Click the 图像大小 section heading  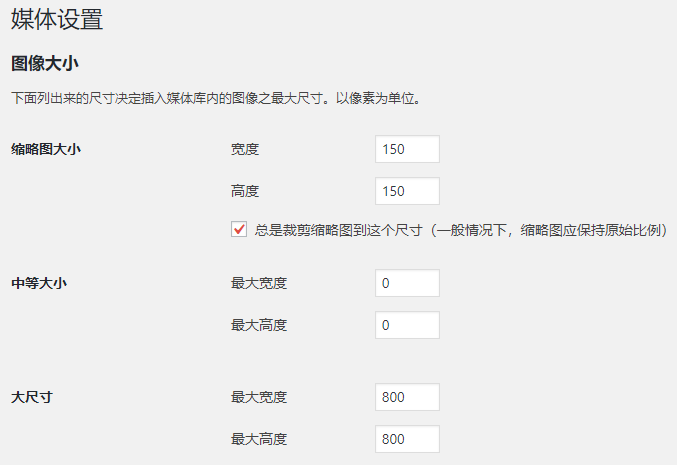pyautogui.click(x=45, y=64)
